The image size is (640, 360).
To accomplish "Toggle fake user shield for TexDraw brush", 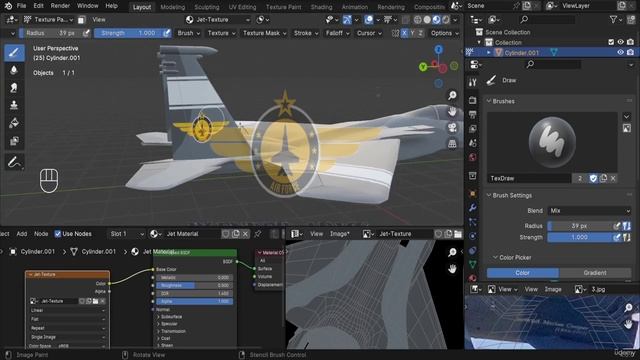I will (x=593, y=178).
